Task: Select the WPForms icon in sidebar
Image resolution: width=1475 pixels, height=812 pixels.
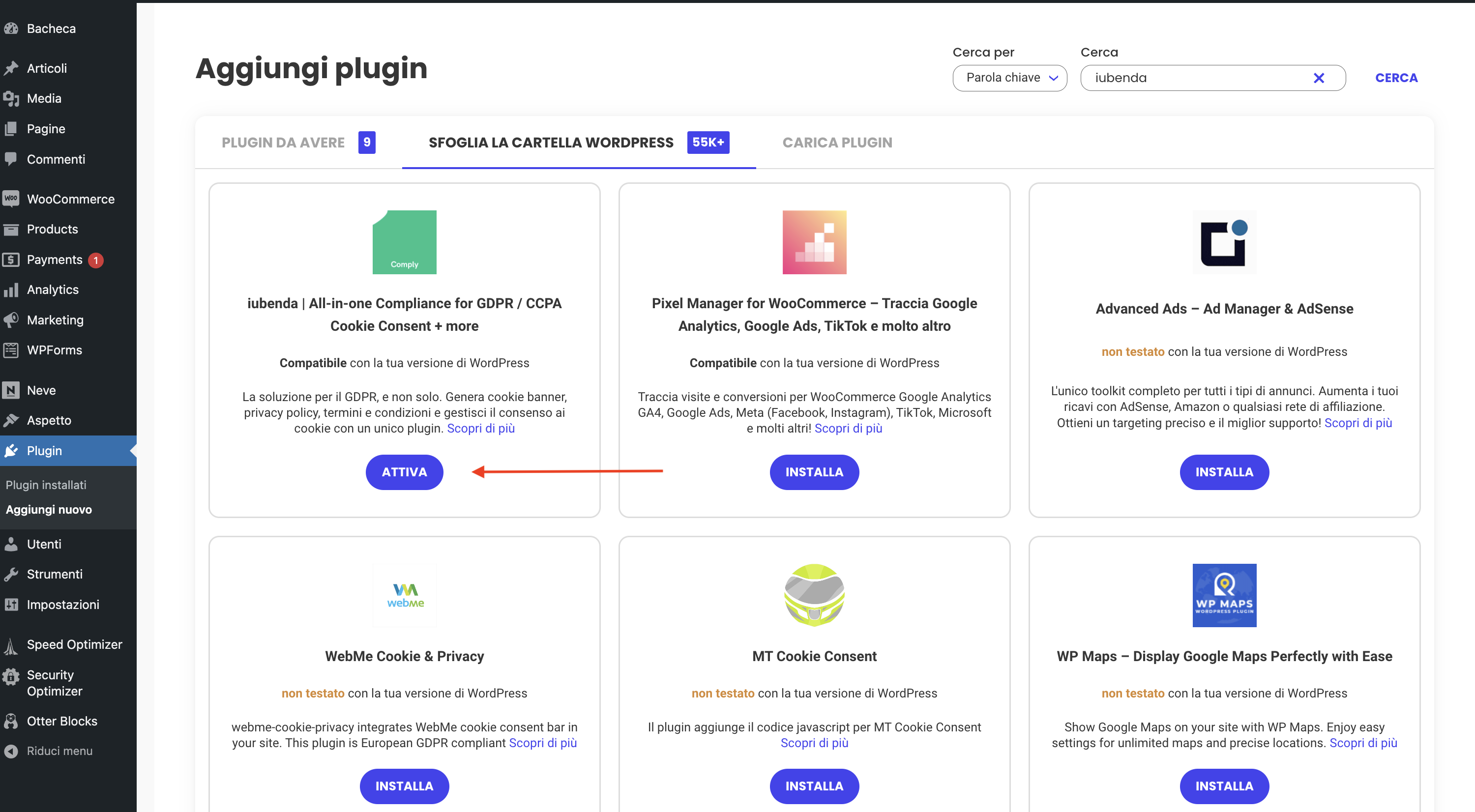Action: click(12, 349)
